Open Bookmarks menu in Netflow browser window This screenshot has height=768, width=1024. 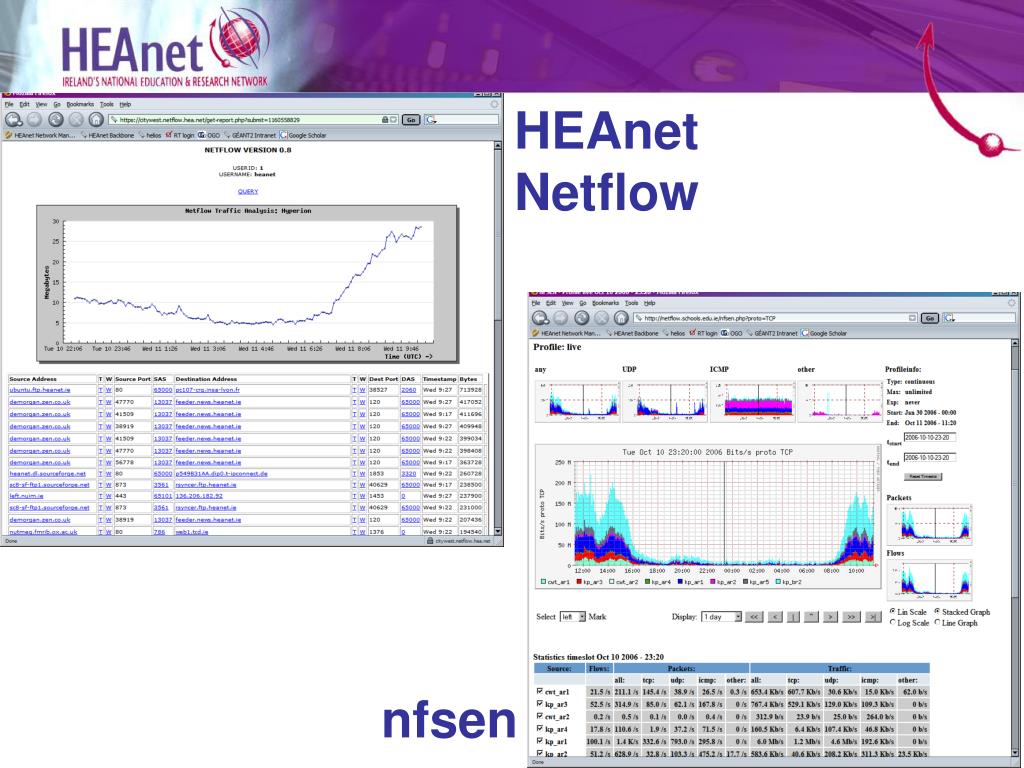click(x=80, y=104)
